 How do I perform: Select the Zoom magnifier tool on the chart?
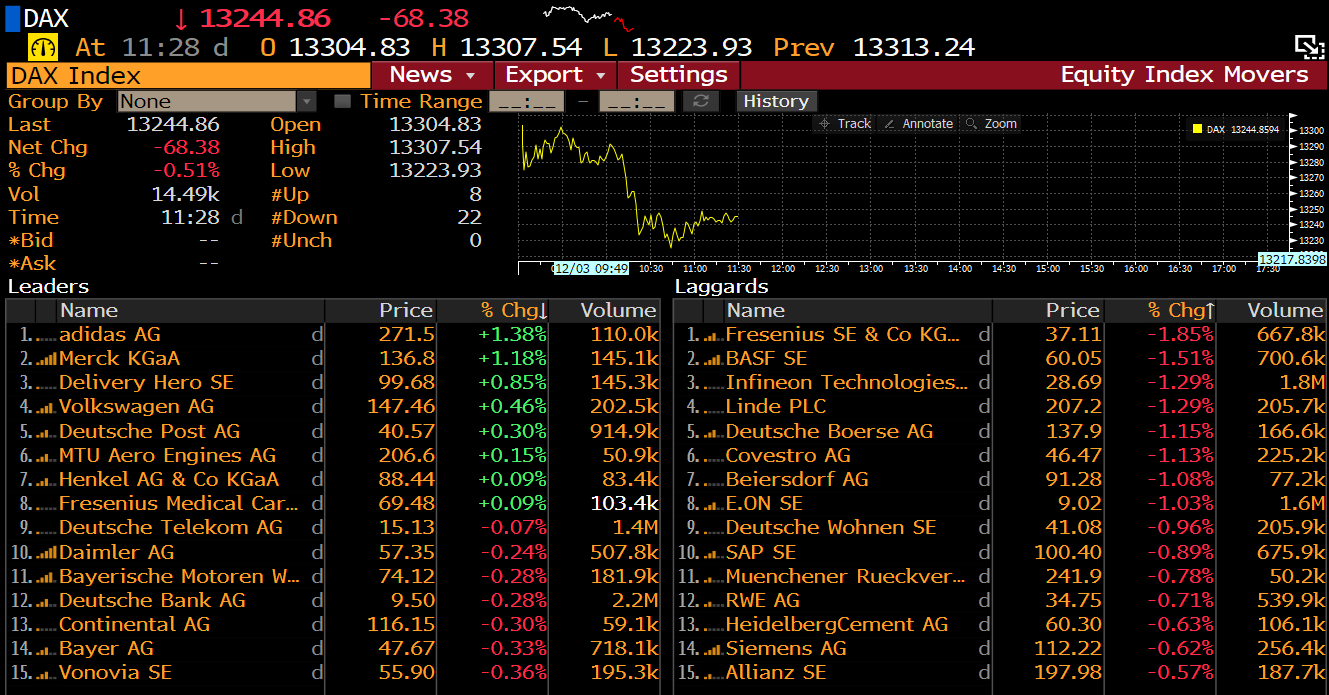click(x=991, y=124)
